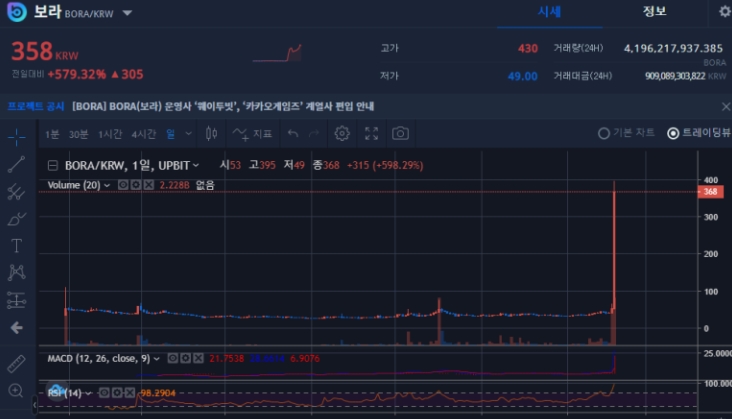
Task: Select the 기본 차트 radio button
Action: (x=604, y=133)
